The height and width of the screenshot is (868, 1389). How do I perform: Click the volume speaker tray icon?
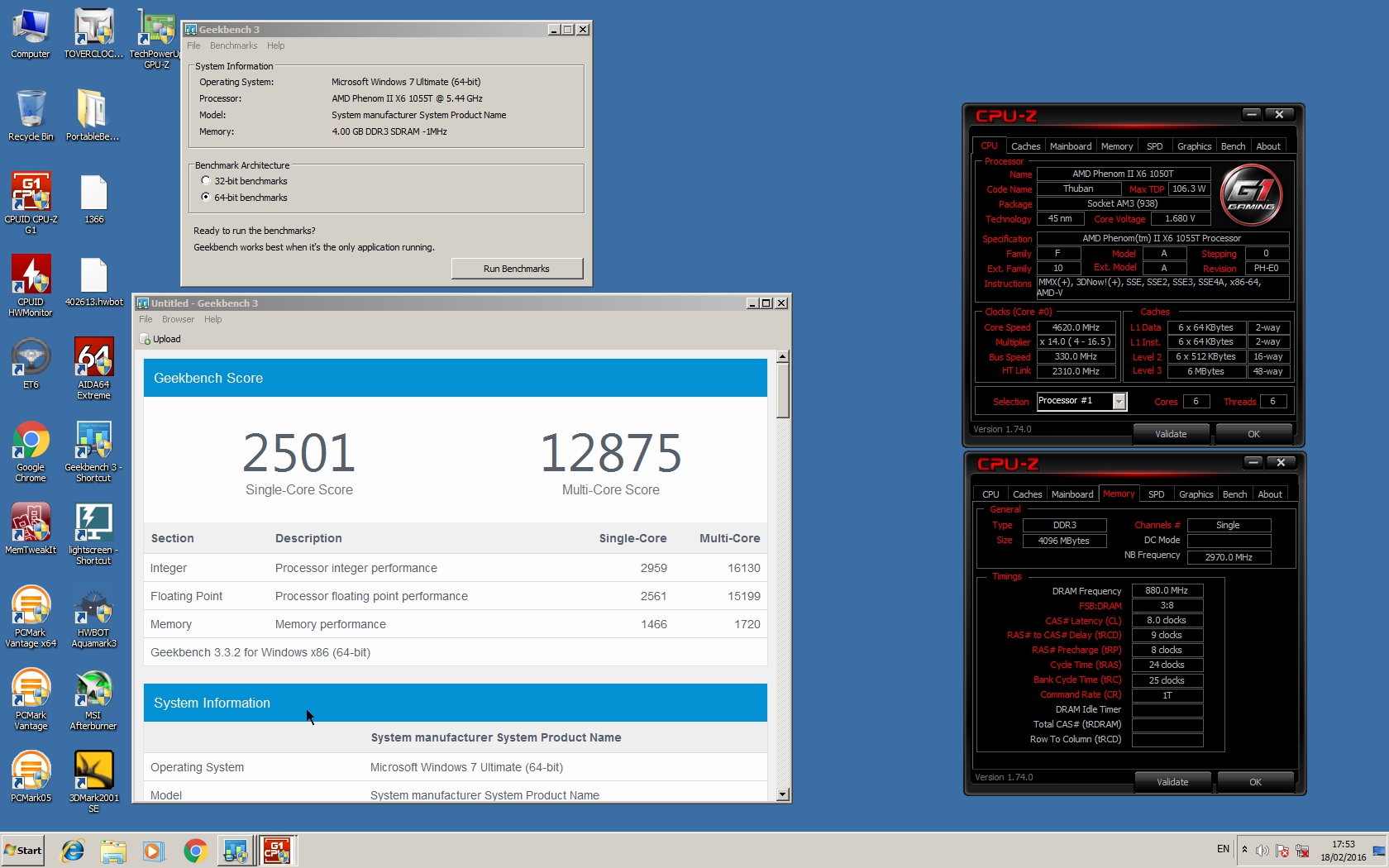pos(1262,851)
